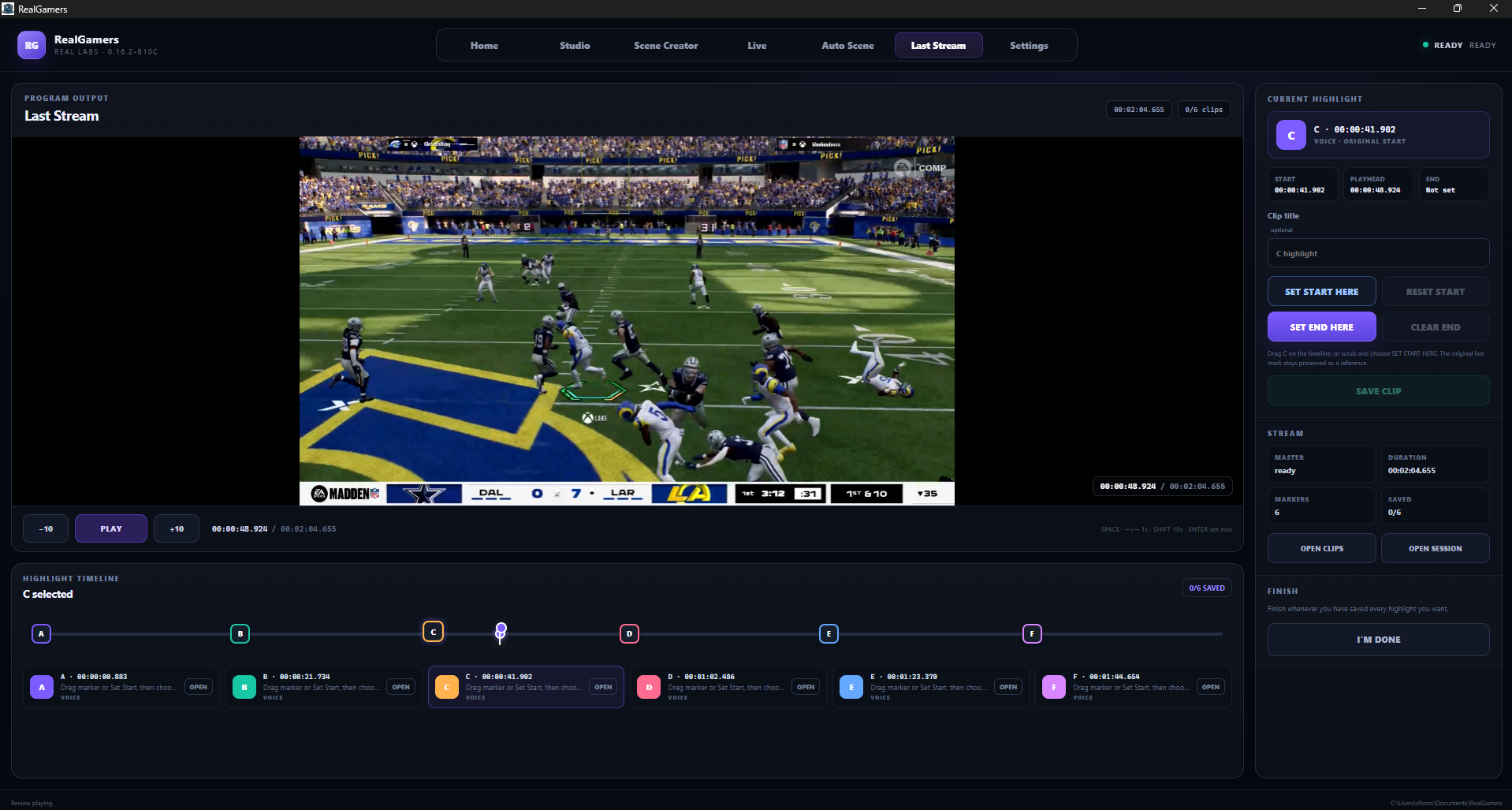Click the green B icon in marker B card
Viewport: 1512px width, 810px height.
coord(244,687)
